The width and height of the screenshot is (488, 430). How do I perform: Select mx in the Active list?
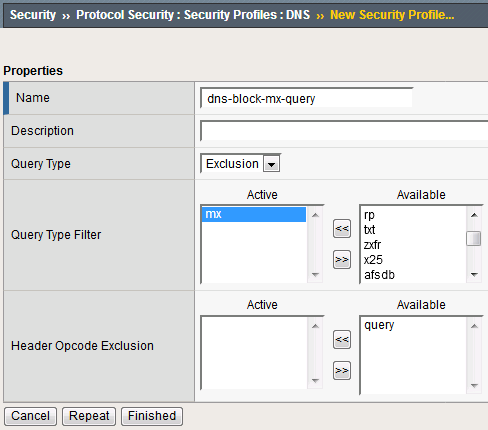(x=254, y=214)
